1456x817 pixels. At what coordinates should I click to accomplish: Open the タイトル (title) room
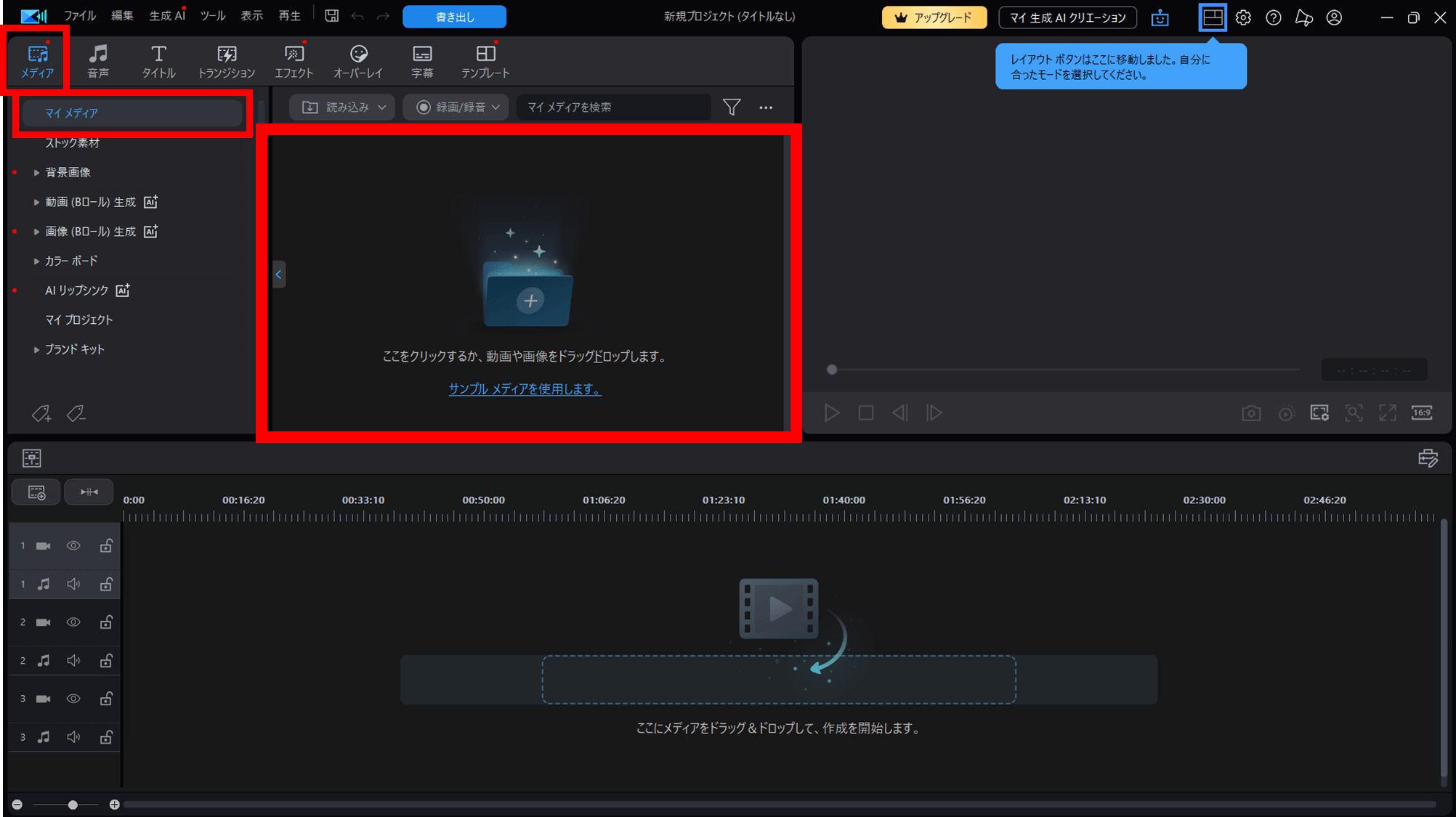[x=158, y=61]
